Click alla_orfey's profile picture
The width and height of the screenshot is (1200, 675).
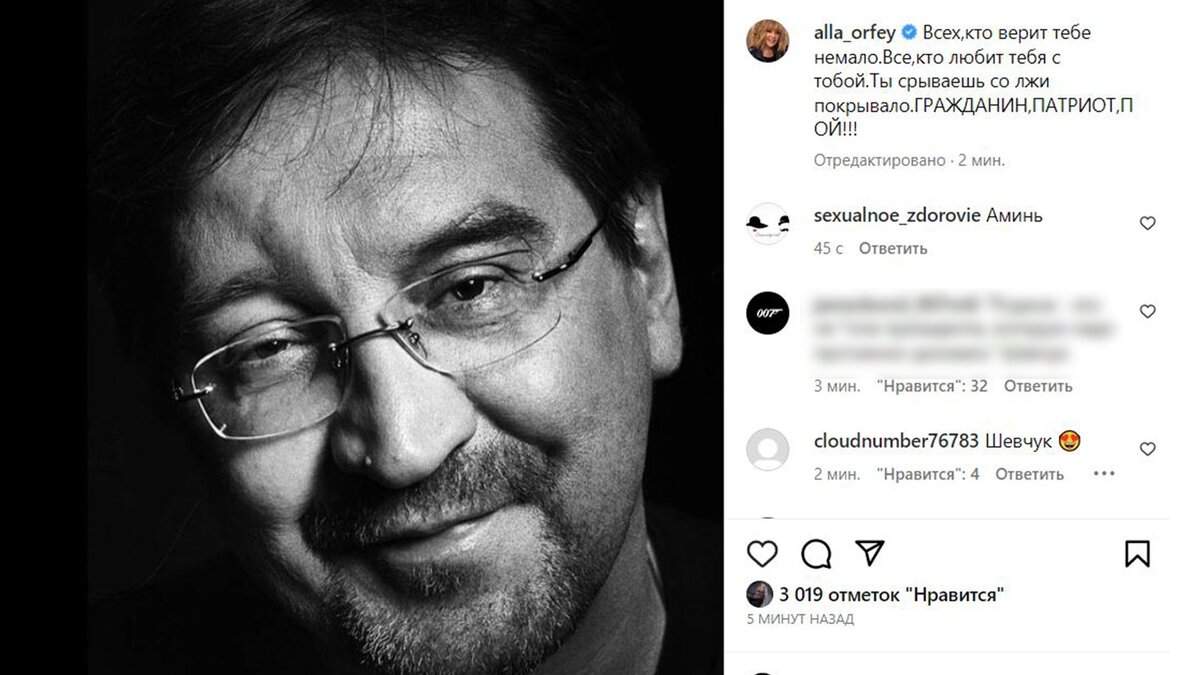tap(768, 38)
